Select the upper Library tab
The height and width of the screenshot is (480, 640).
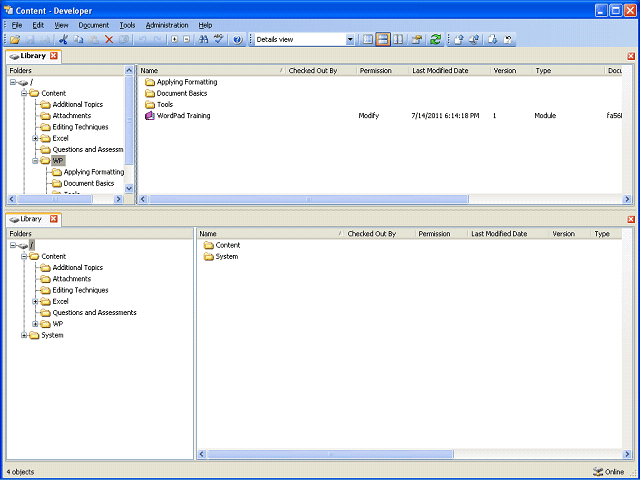(33, 56)
